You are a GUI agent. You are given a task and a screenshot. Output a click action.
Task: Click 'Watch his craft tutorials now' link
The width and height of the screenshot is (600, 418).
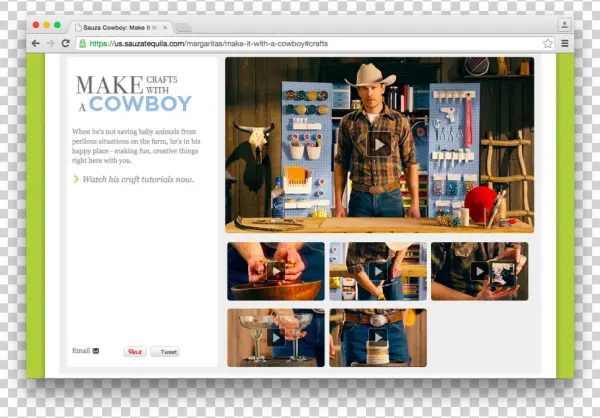(138, 180)
